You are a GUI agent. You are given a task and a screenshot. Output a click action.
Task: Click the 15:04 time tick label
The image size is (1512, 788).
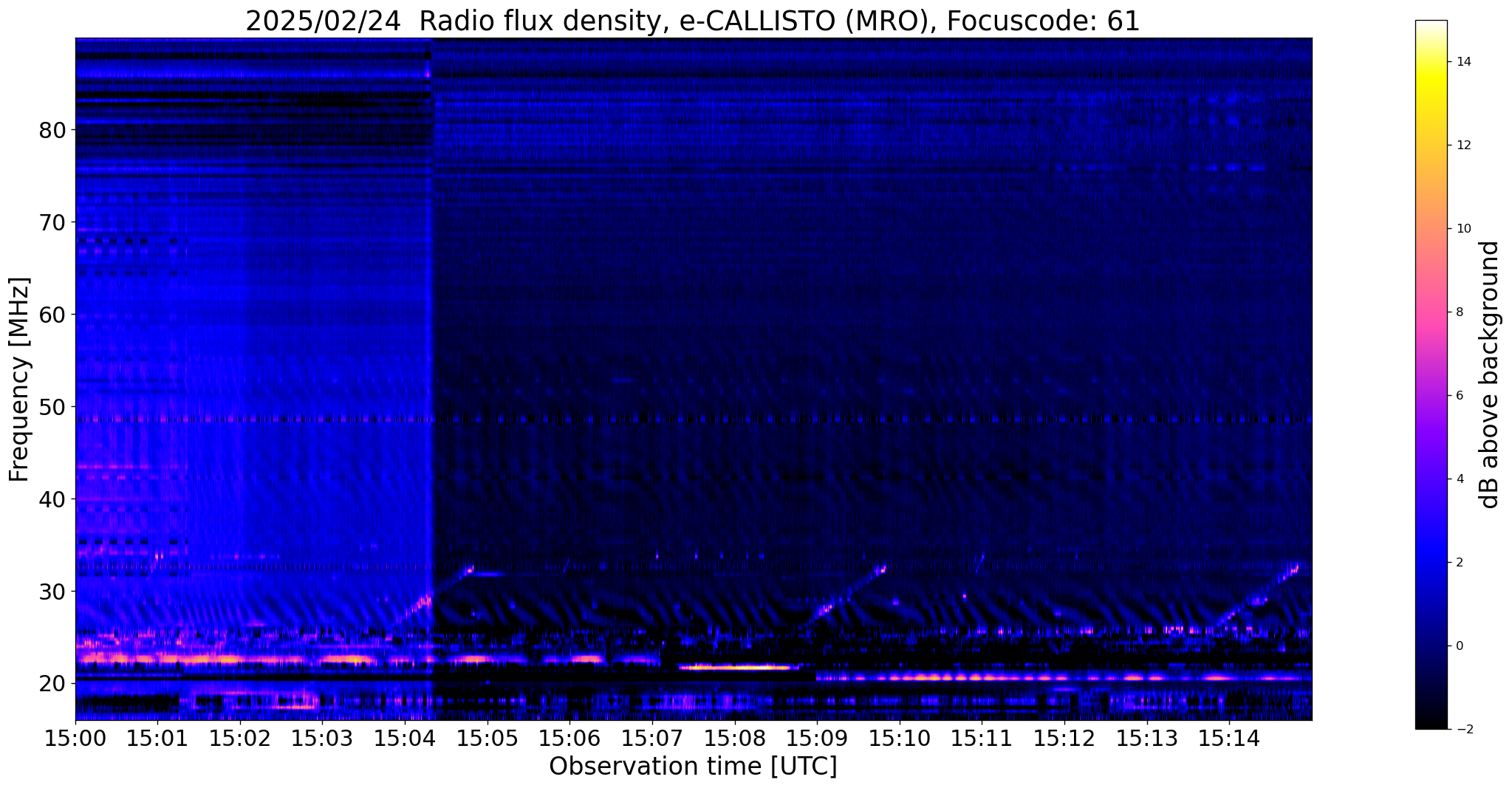405,738
